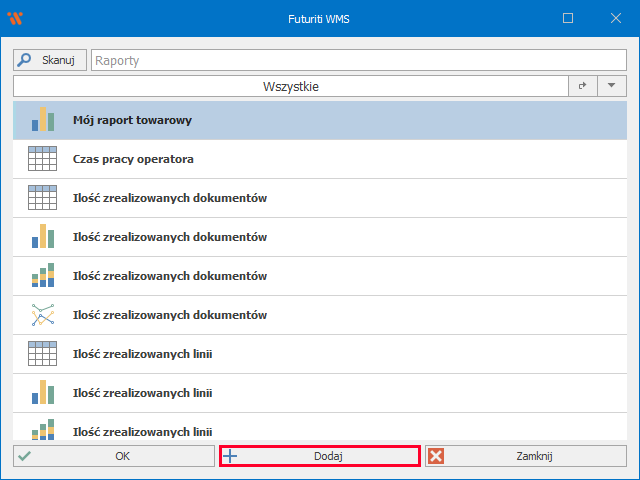The image size is (640, 480).
Task: Select the Mój raport towarowy report name
Action: pyautogui.click(x=132, y=120)
